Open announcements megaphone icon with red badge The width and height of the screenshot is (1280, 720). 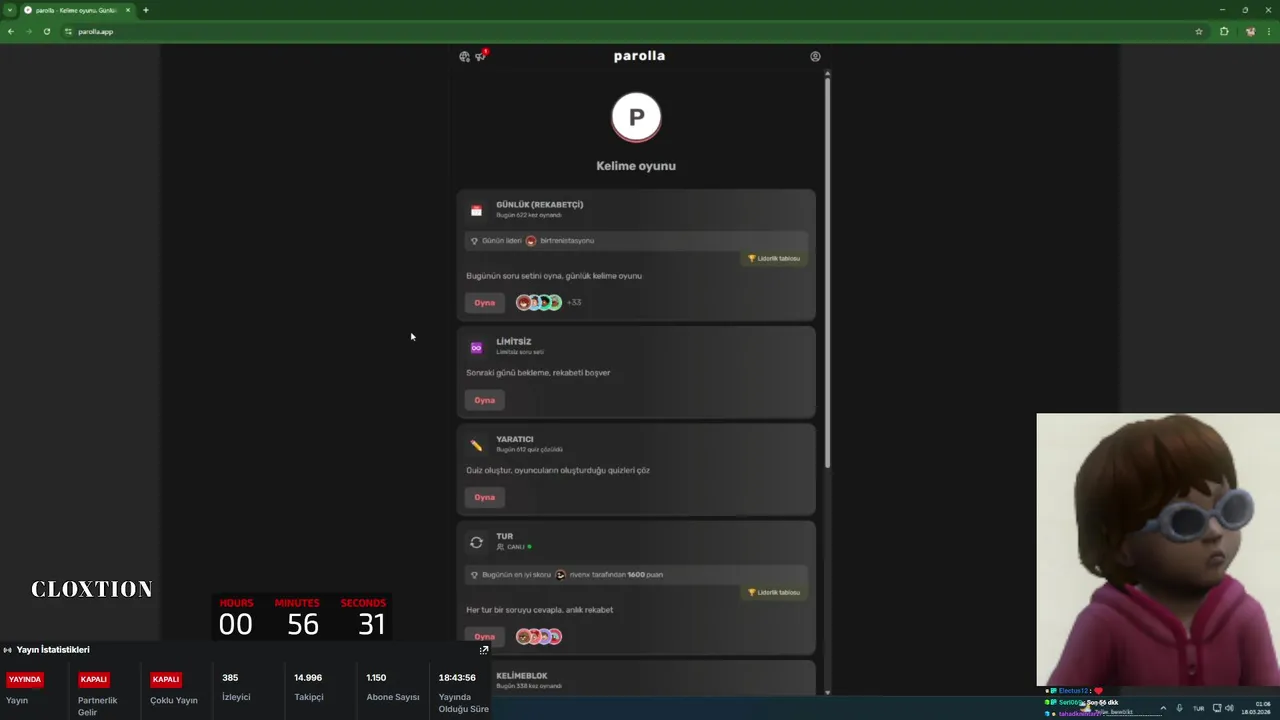coord(481,56)
